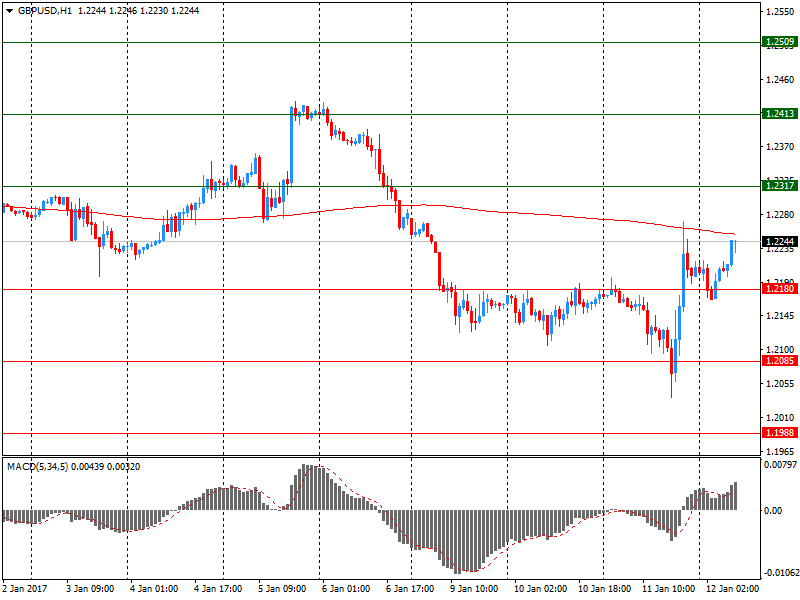Click the 9 Jan 10:00 time label

(x=474, y=589)
